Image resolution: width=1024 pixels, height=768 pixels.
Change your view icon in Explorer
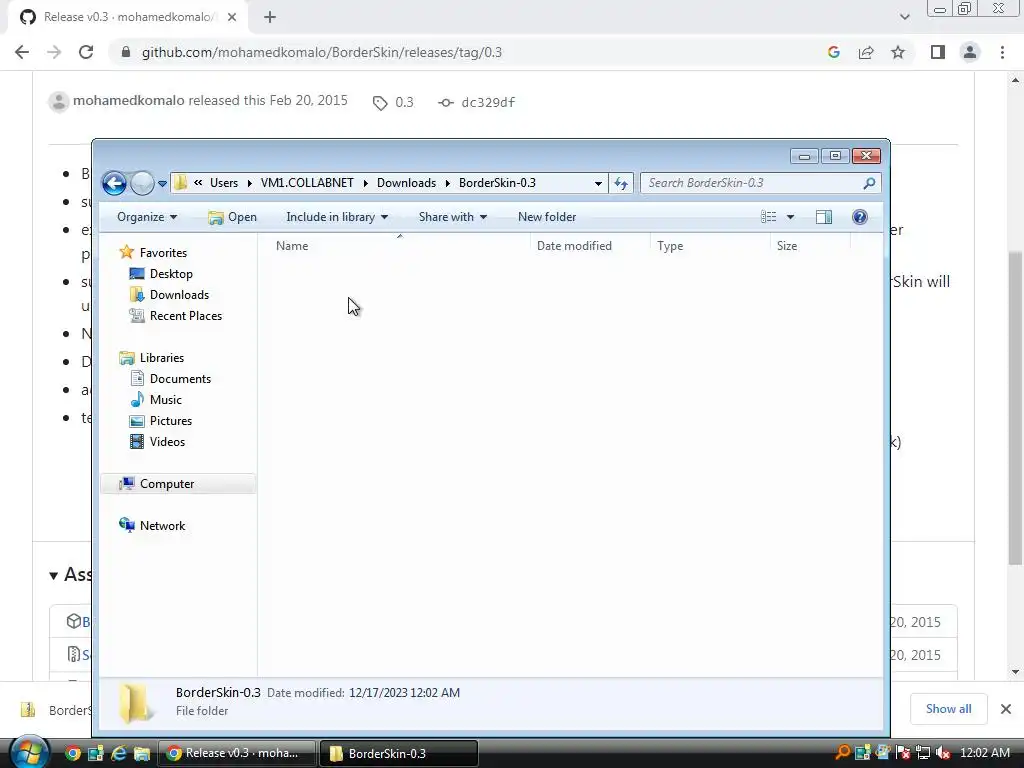[769, 217]
